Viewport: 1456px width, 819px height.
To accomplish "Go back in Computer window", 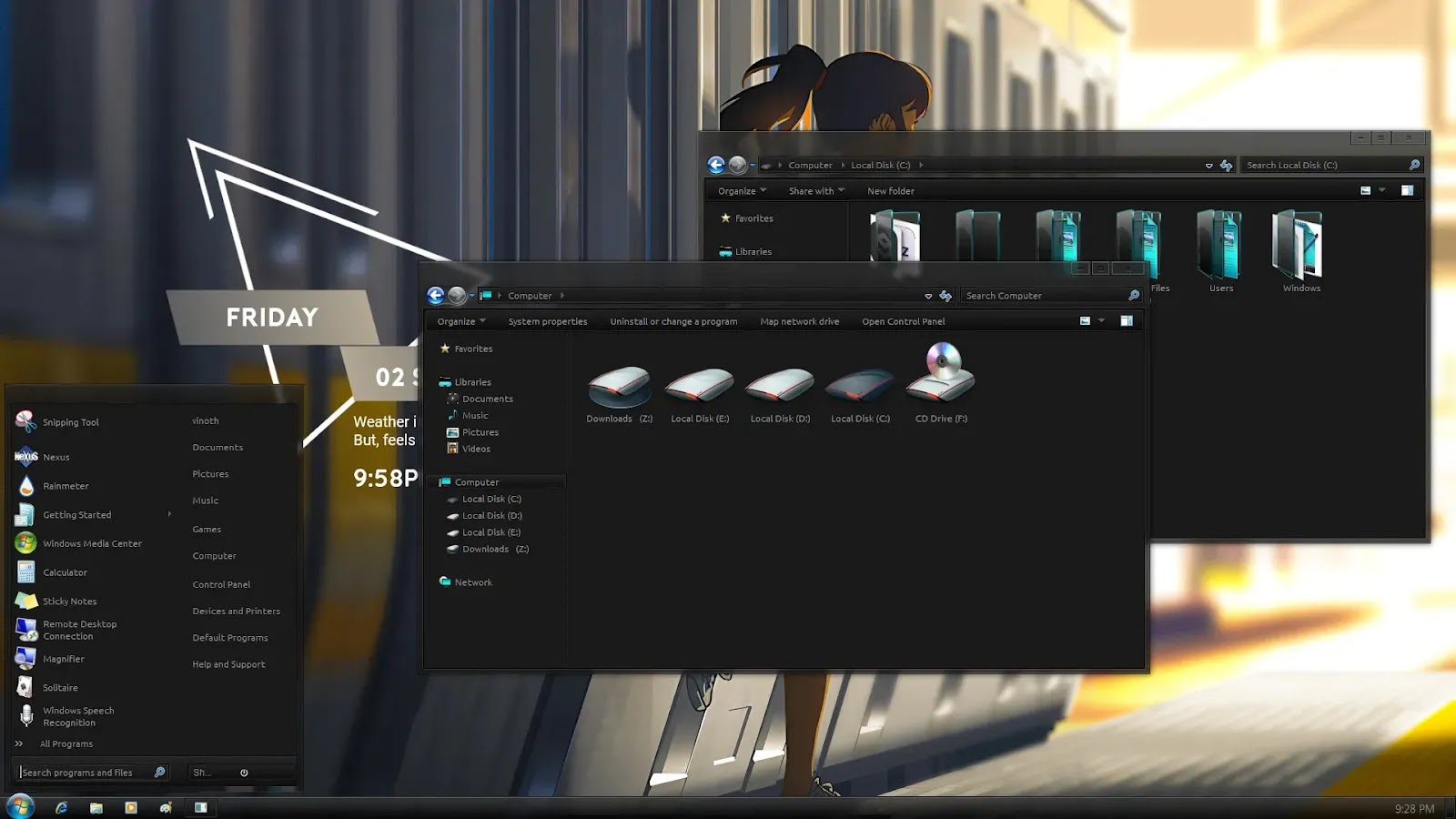I will point(436,295).
